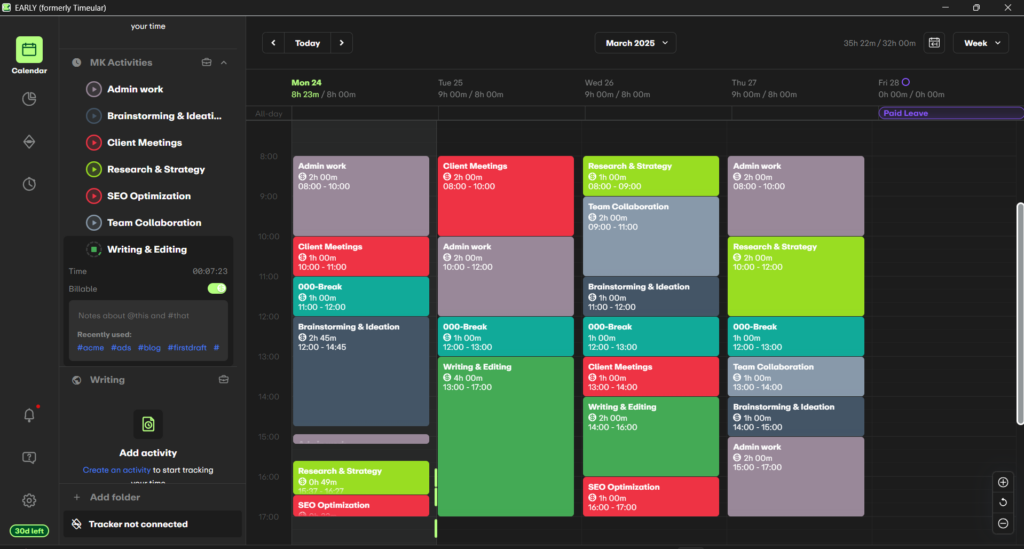The width and height of the screenshot is (1024, 549).
Task: Open Monday SEO Optimization entry
Action: point(361,506)
